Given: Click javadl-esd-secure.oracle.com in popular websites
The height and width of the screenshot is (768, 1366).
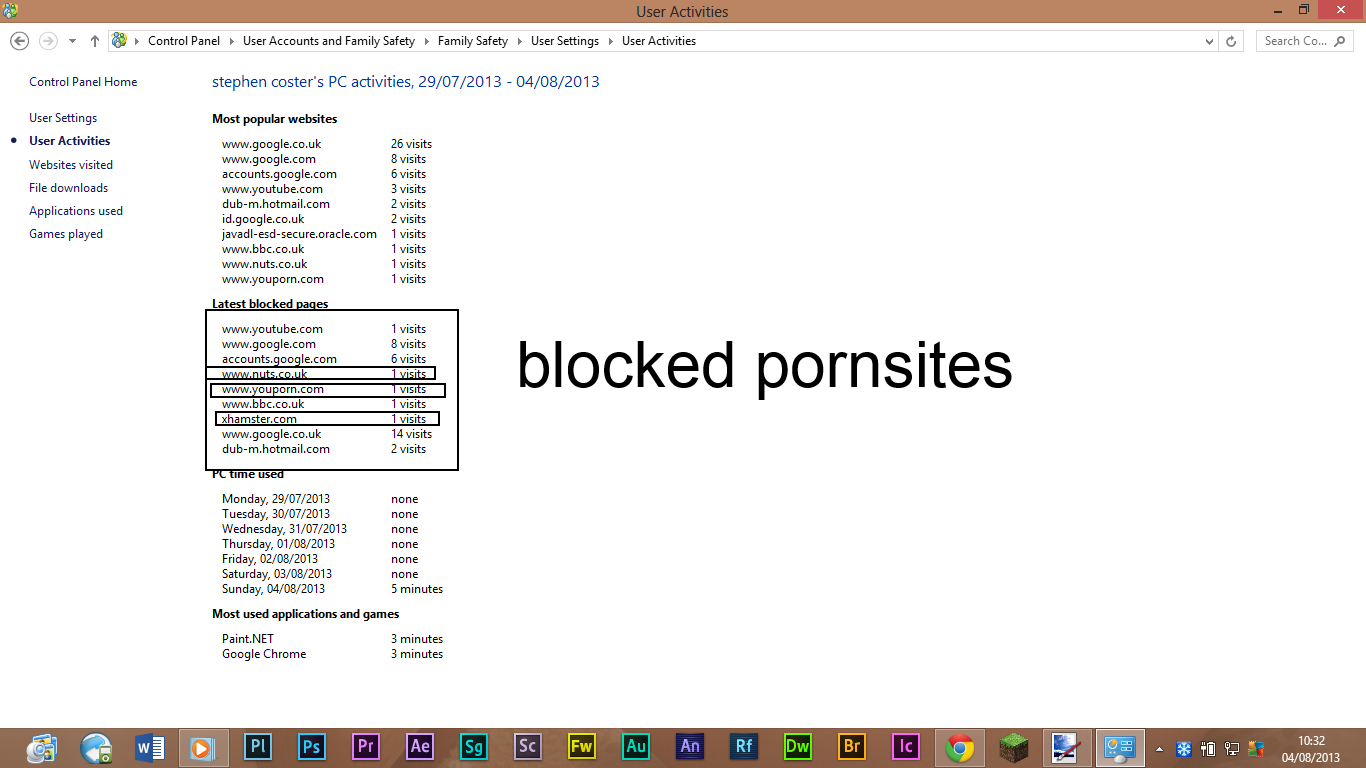Looking at the screenshot, I should 299,234.
